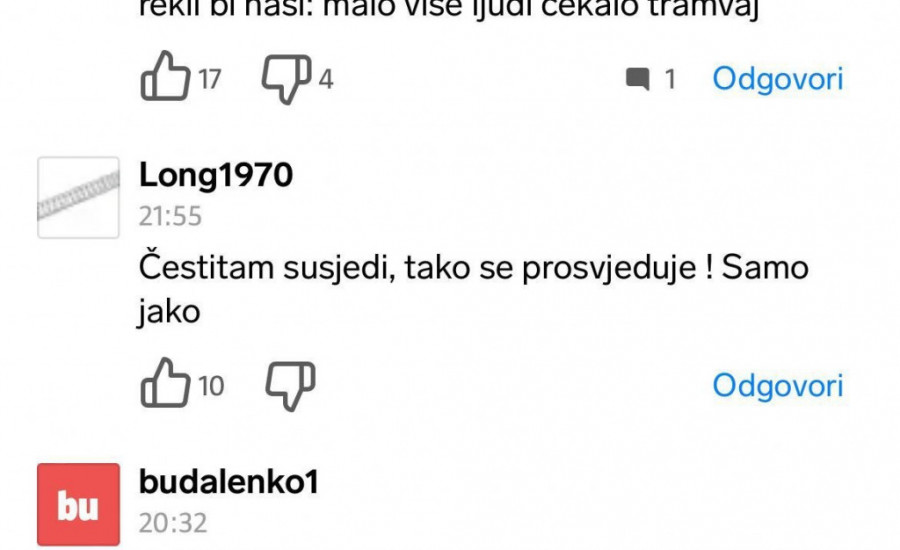Open replies via the speech bubble icon
This screenshot has width=900, height=550.
tap(638, 79)
